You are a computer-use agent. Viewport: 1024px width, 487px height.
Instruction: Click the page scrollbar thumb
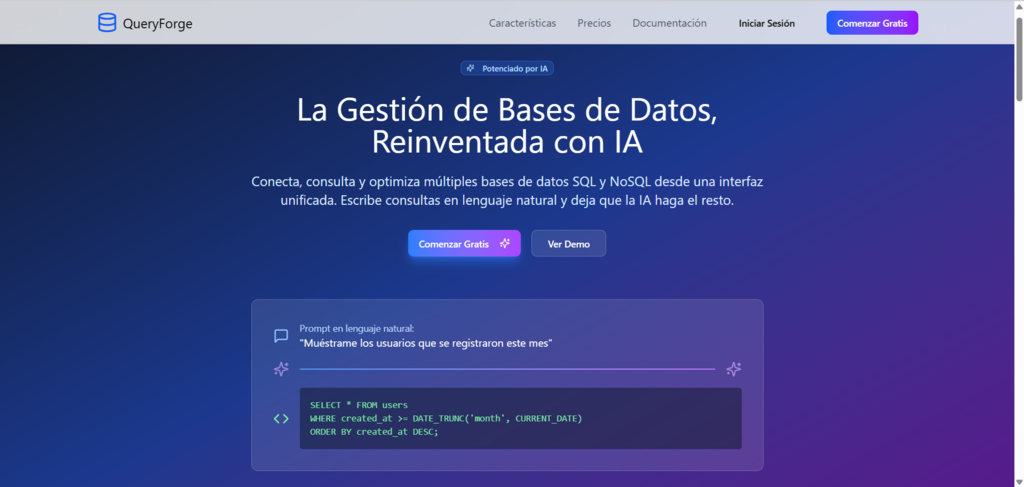click(1018, 60)
